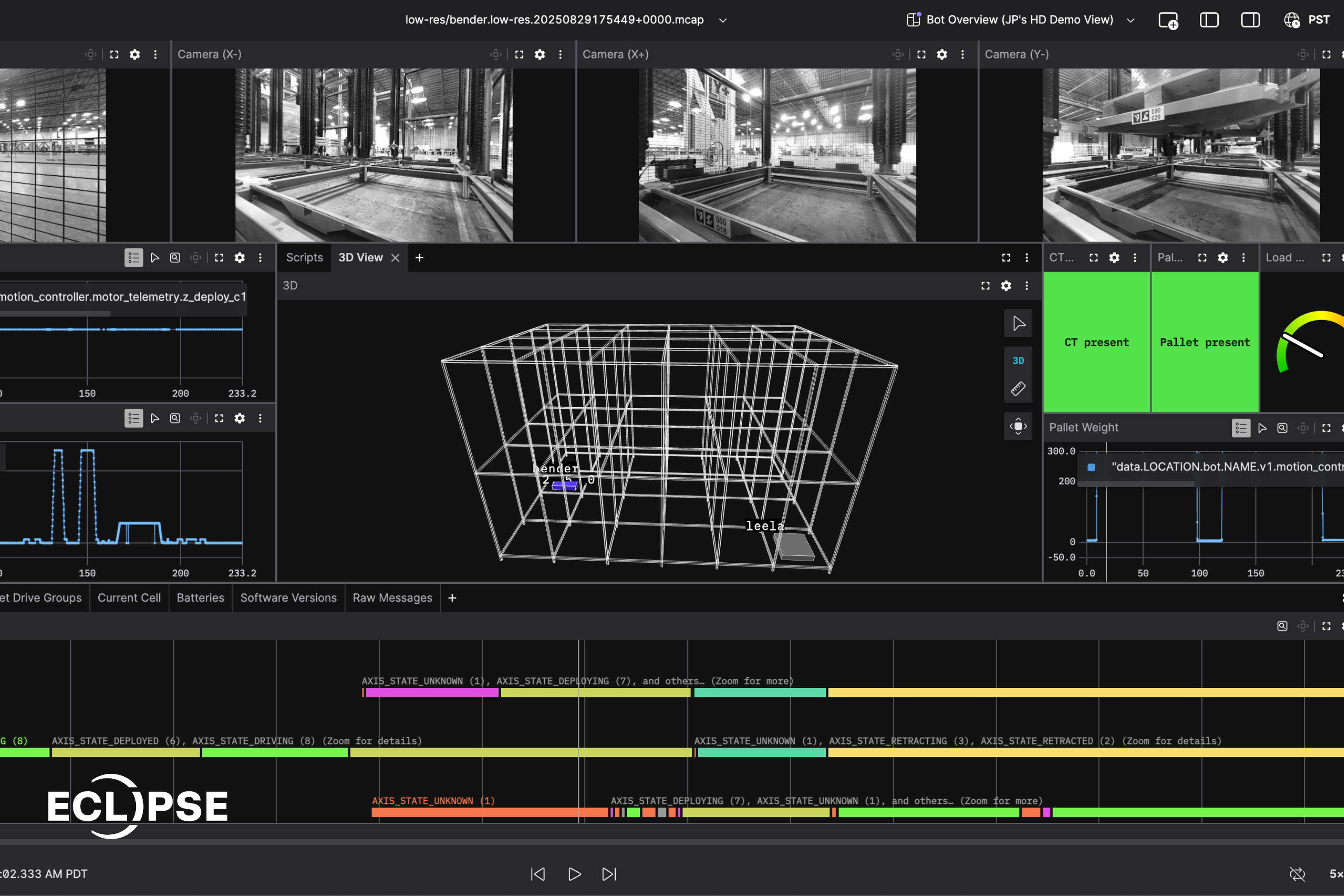Screen dimensions: 1344x896
Task: Click the playback timeline scrubber bar
Action: pos(672,842)
